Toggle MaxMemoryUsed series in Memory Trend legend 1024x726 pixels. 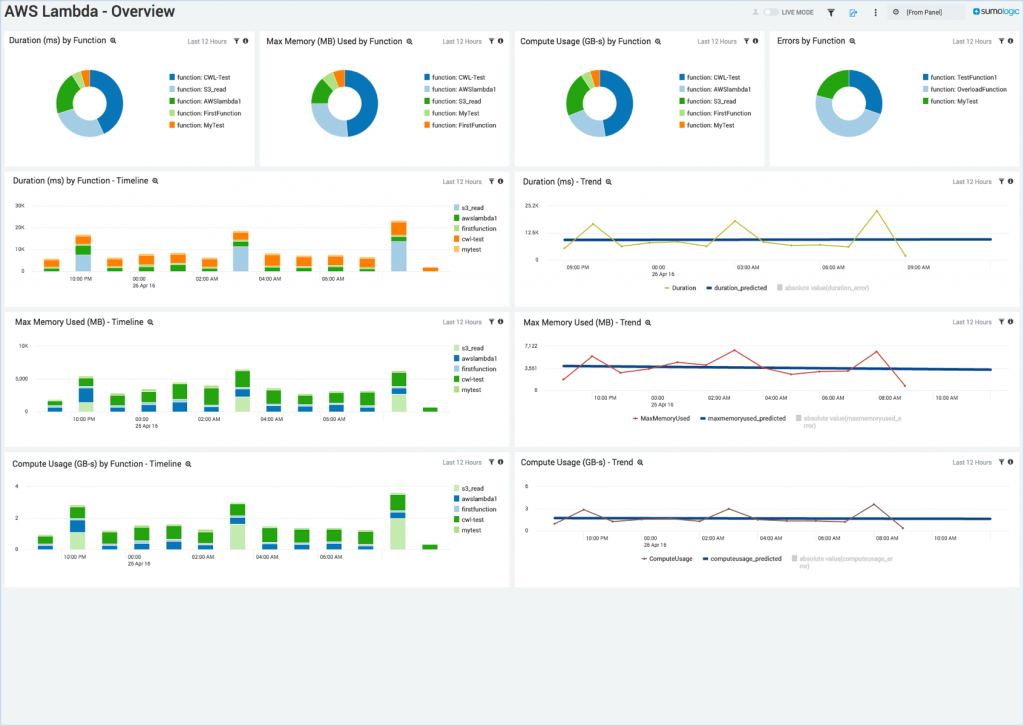pos(661,418)
